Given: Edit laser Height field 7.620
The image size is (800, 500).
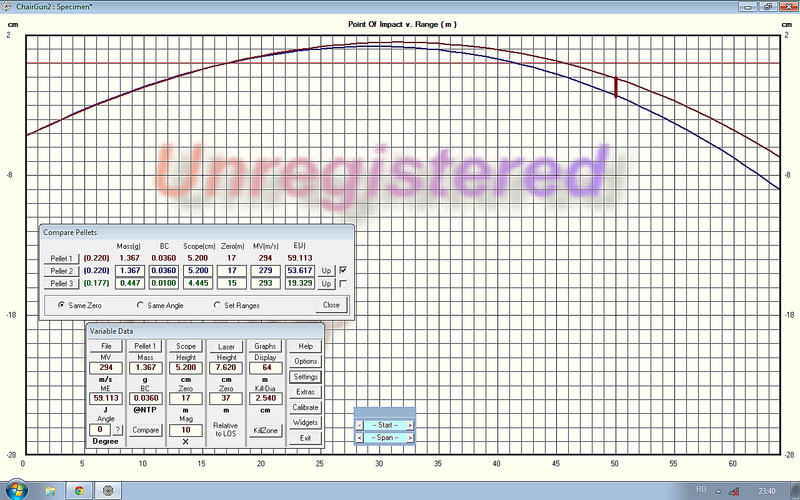Looking at the screenshot, I should coord(226,368).
